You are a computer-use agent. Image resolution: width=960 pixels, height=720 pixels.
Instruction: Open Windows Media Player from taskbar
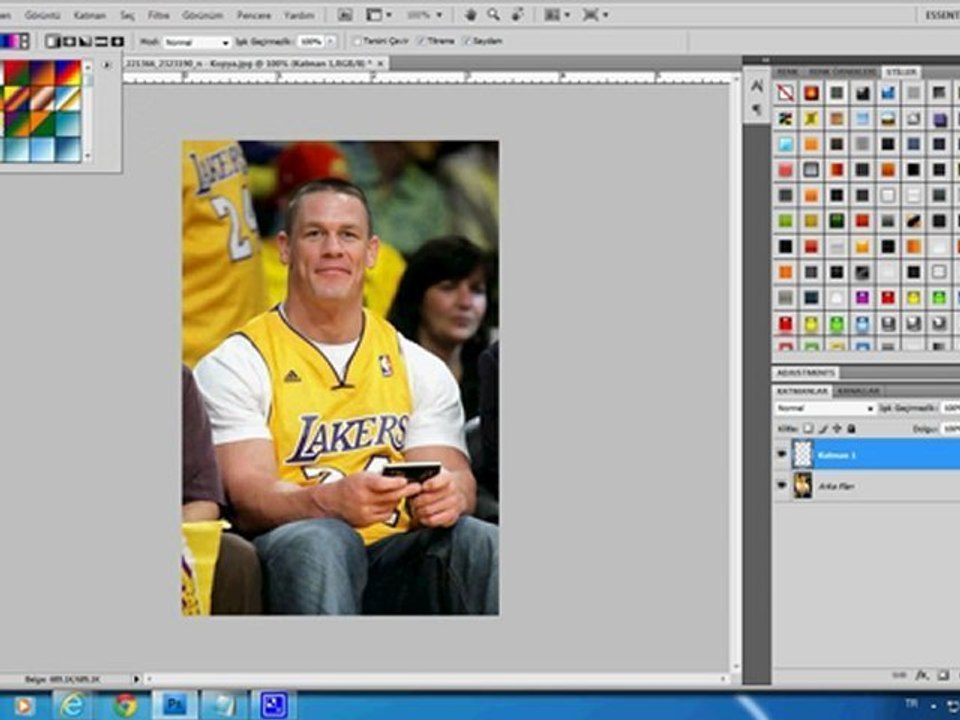pos(23,706)
